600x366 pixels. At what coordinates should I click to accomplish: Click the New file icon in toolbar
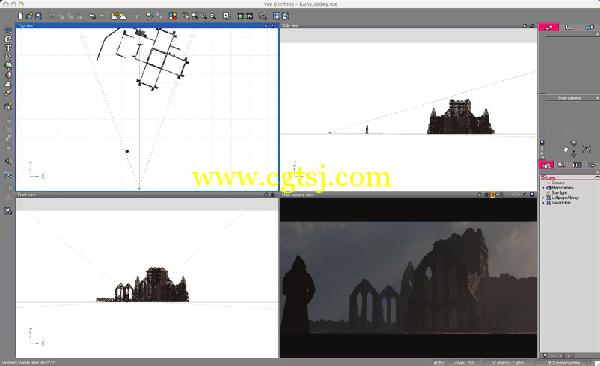tap(20, 16)
